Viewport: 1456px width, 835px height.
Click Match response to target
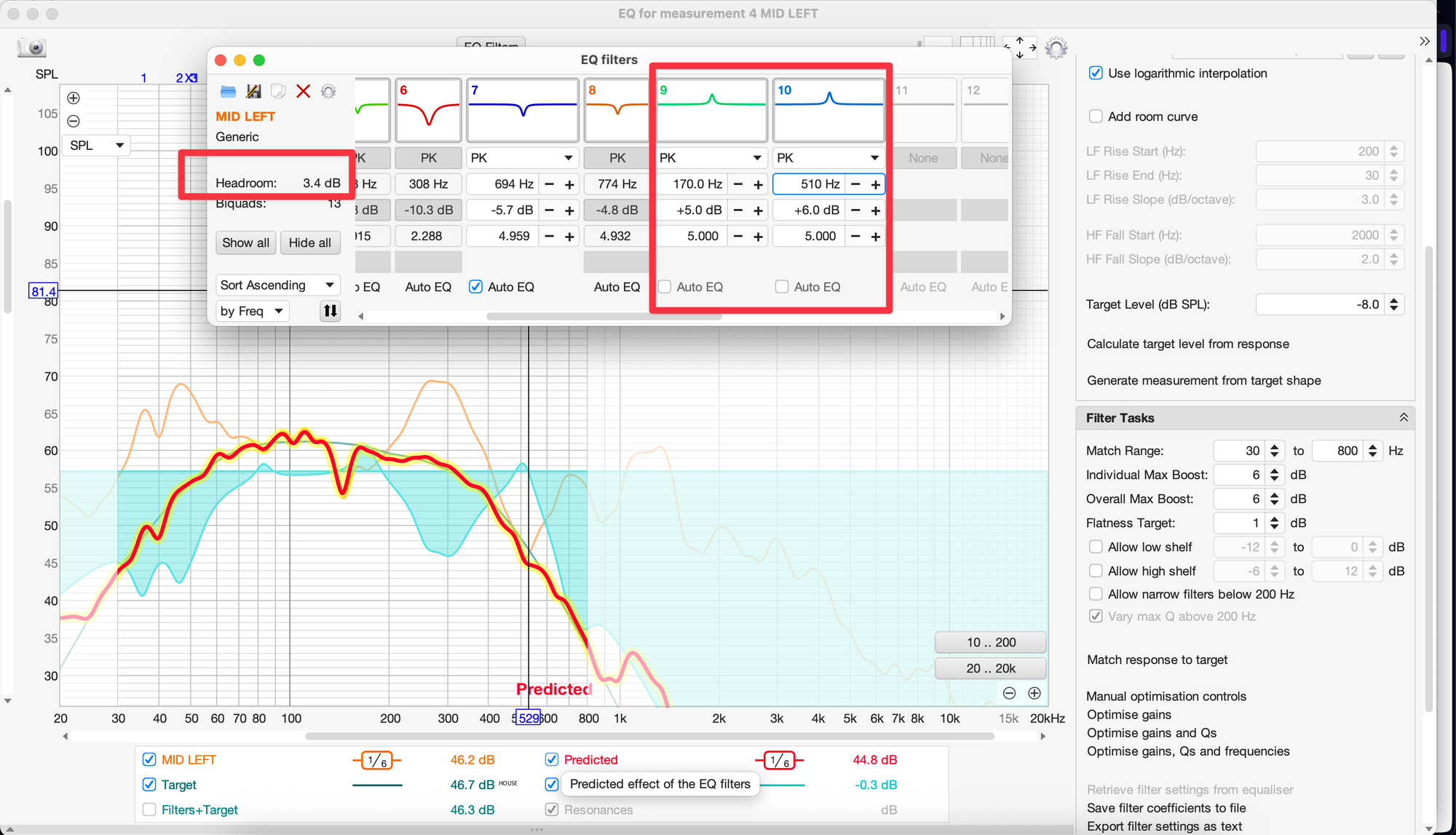point(1157,660)
